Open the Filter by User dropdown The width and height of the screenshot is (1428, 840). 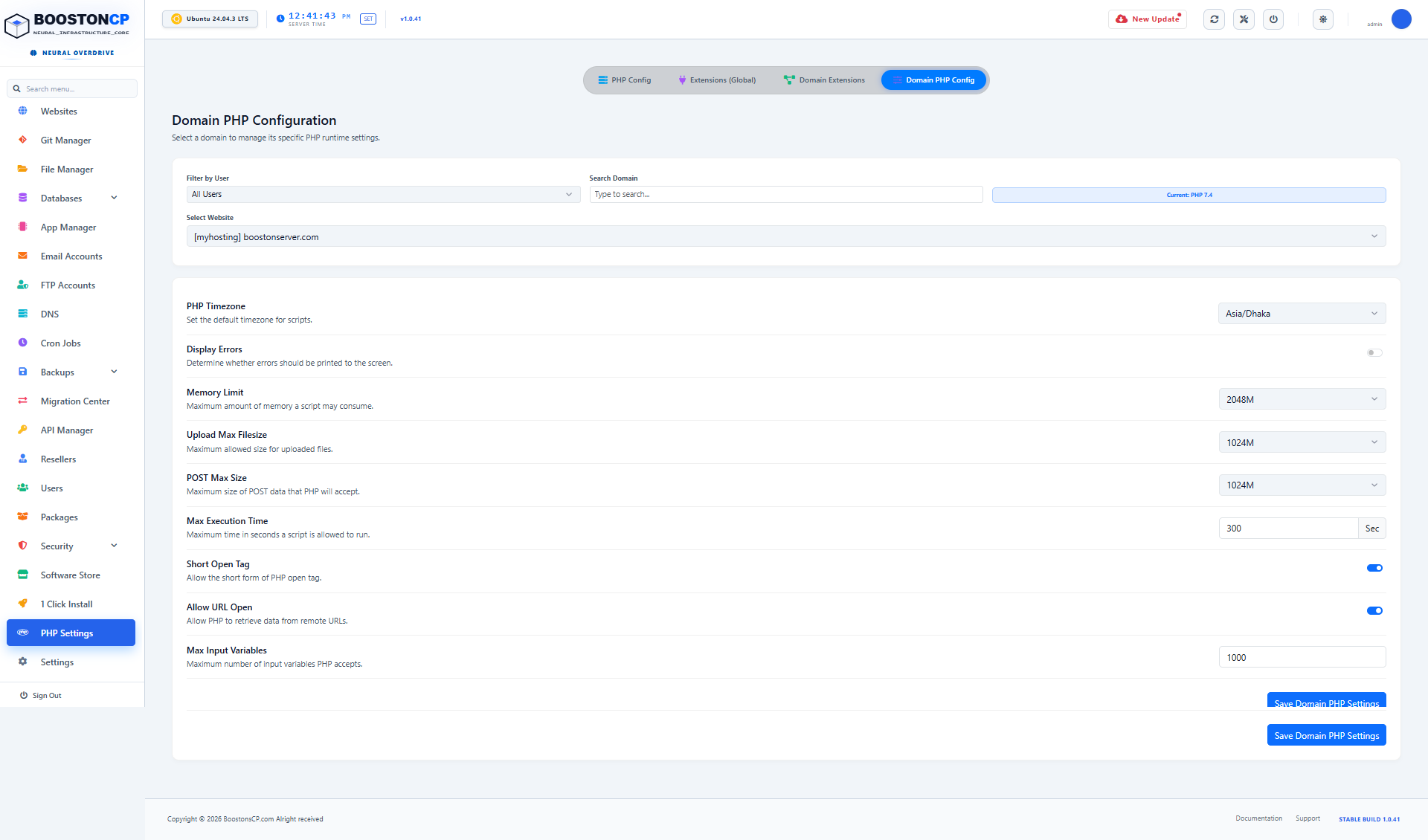(383, 195)
